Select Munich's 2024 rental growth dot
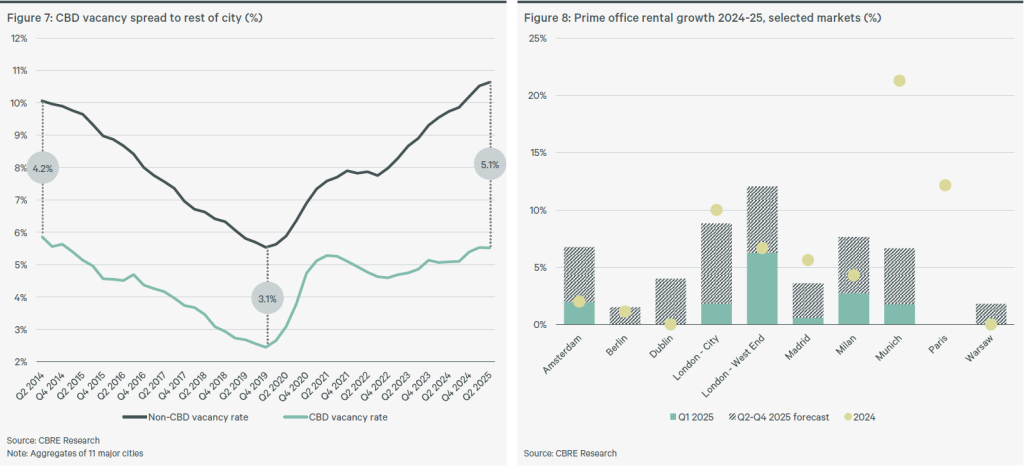The height and width of the screenshot is (468, 1024). click(x=900, y=81)
